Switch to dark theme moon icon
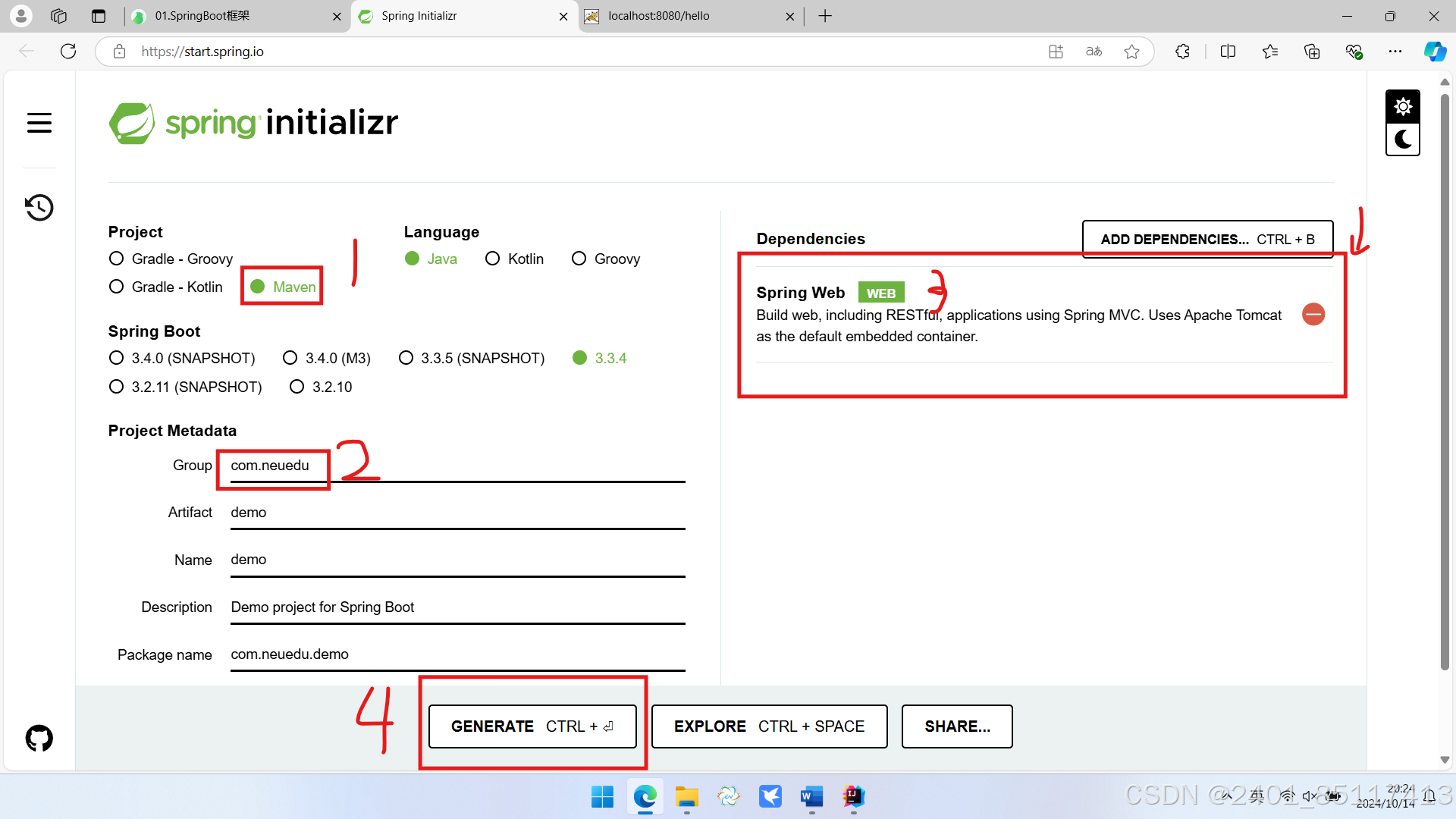Image resolution: width=1456 pixels, height=819 pixels. point(1403,140)
